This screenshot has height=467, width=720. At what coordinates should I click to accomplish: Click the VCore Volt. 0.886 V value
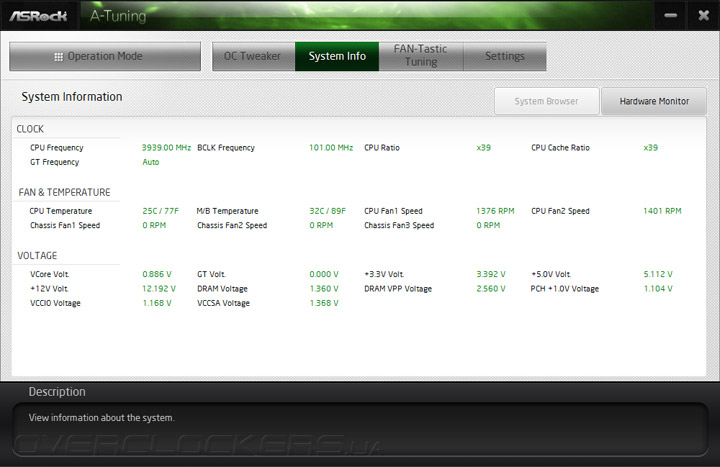point(157,274)
